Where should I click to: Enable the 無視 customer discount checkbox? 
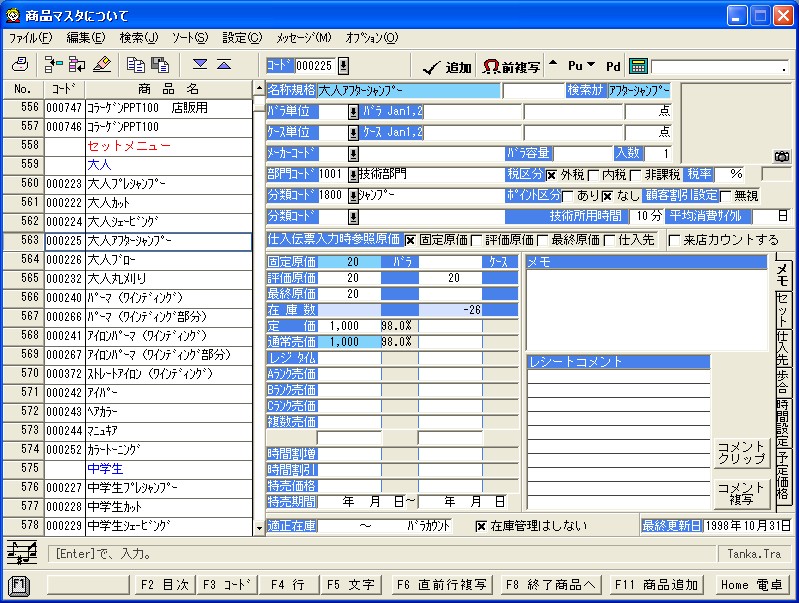[x=725, y=196]
